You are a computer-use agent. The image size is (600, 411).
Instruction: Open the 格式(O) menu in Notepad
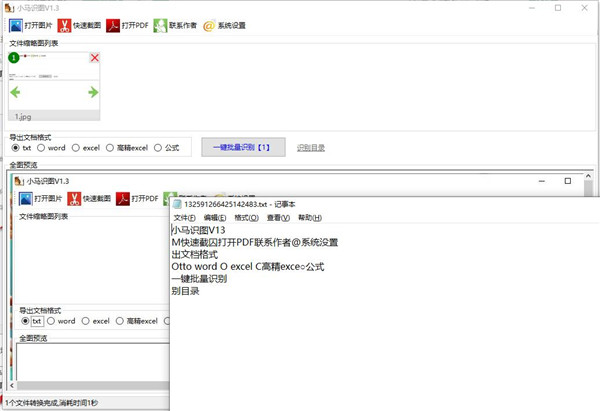[246, 217]
